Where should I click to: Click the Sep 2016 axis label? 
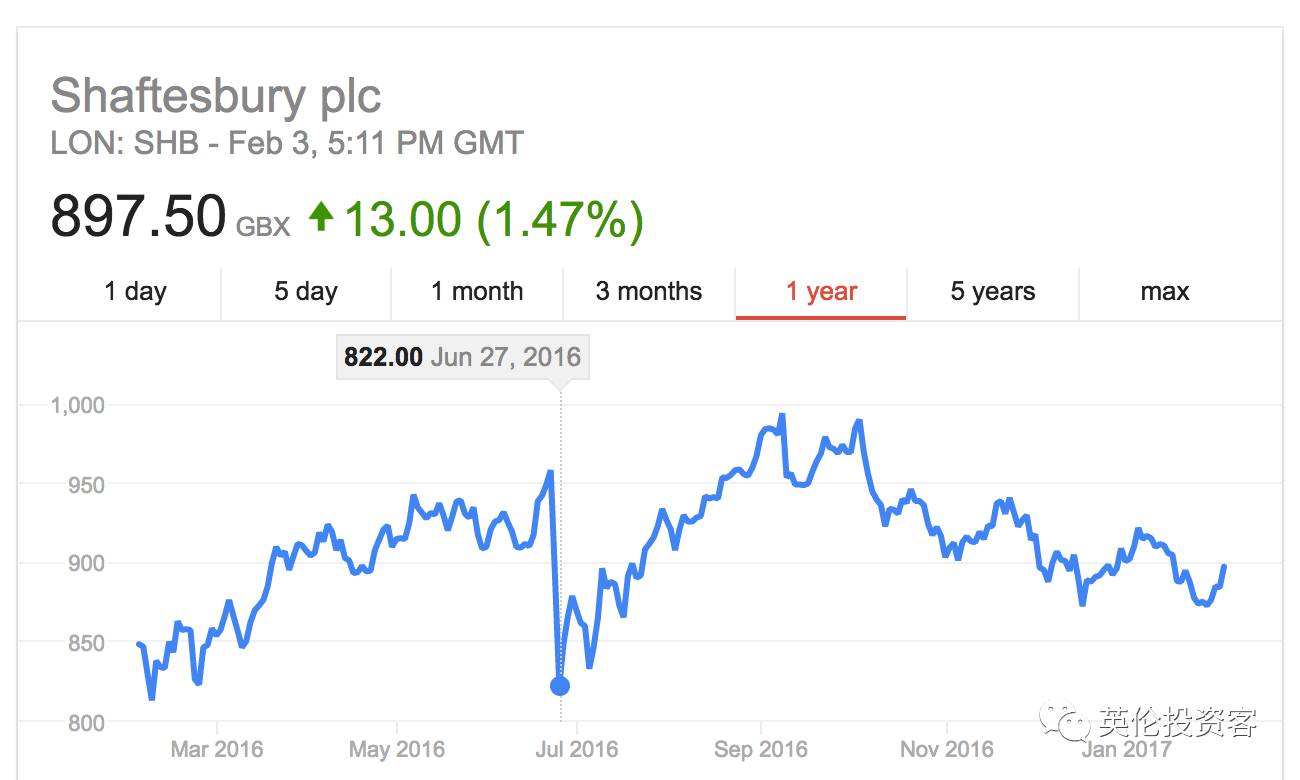point(761,749)
